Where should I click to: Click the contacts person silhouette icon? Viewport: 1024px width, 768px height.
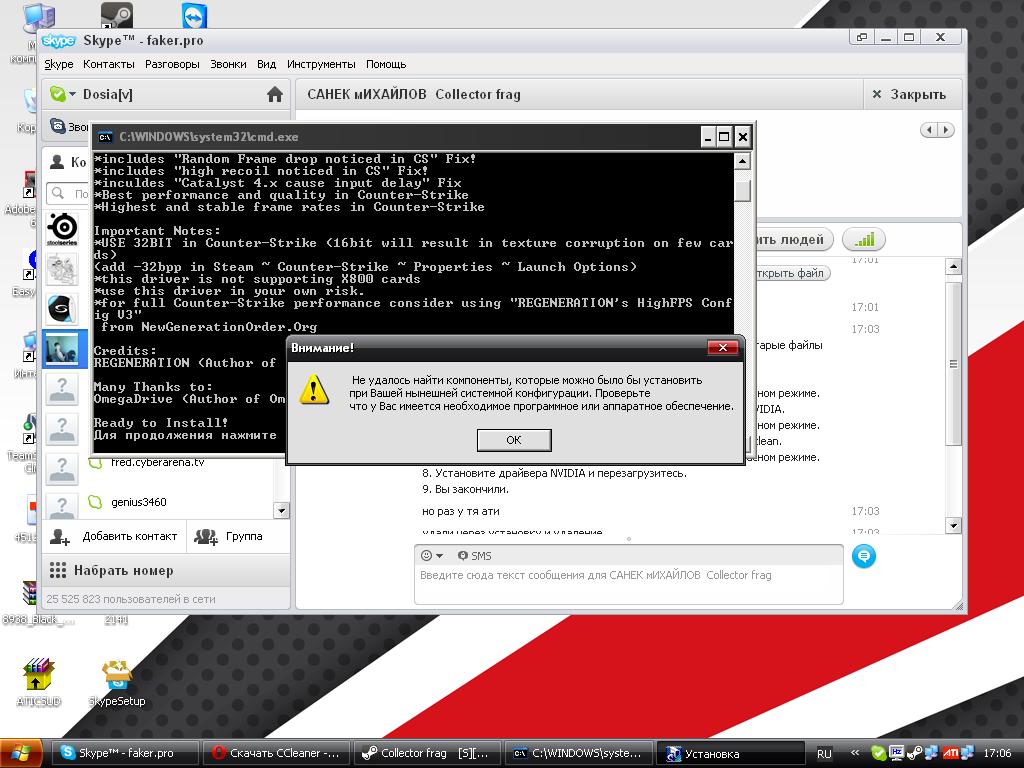(x=57, y=161)
